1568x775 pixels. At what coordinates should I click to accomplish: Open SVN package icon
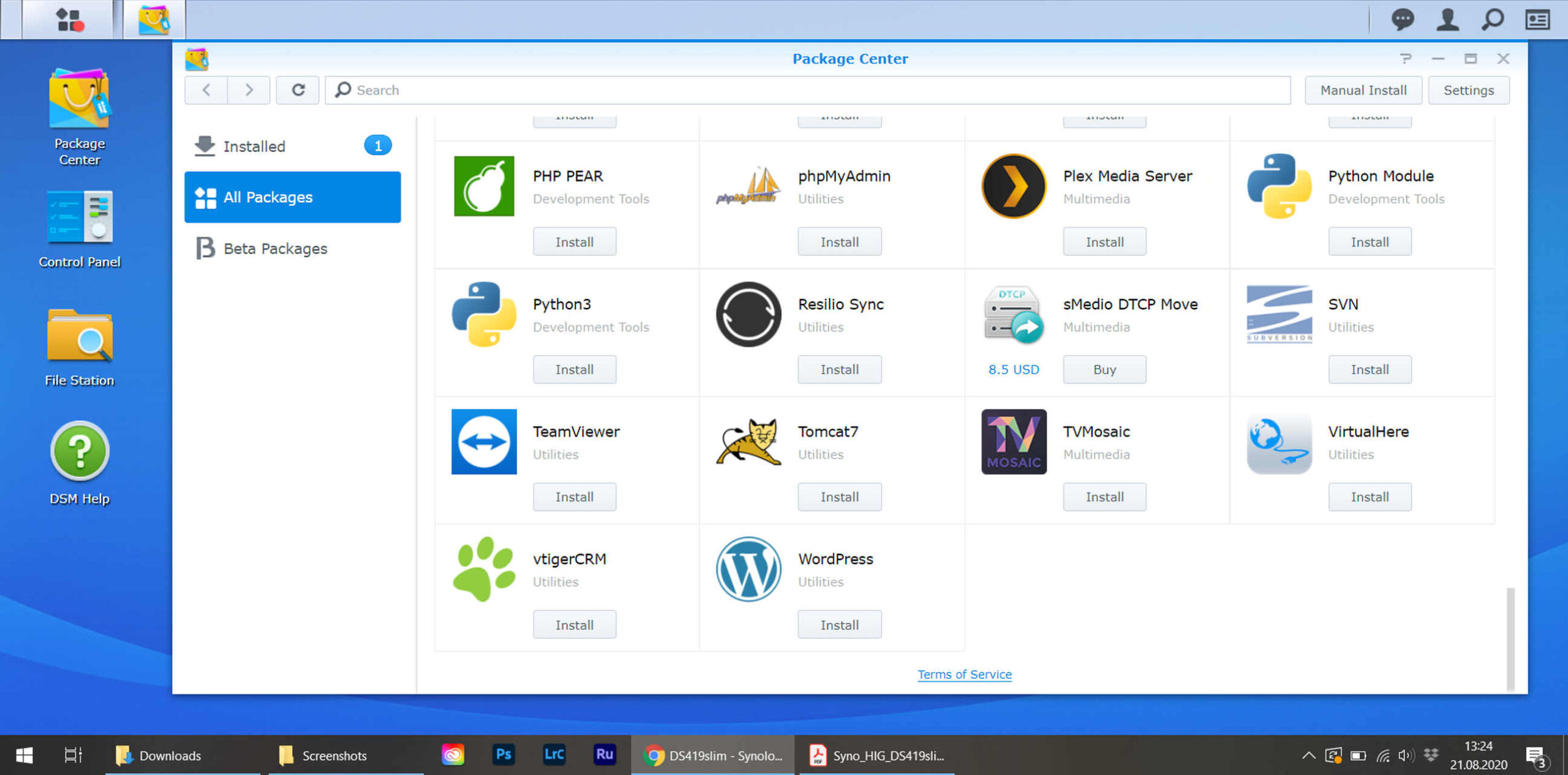(x=1280, y=314)
